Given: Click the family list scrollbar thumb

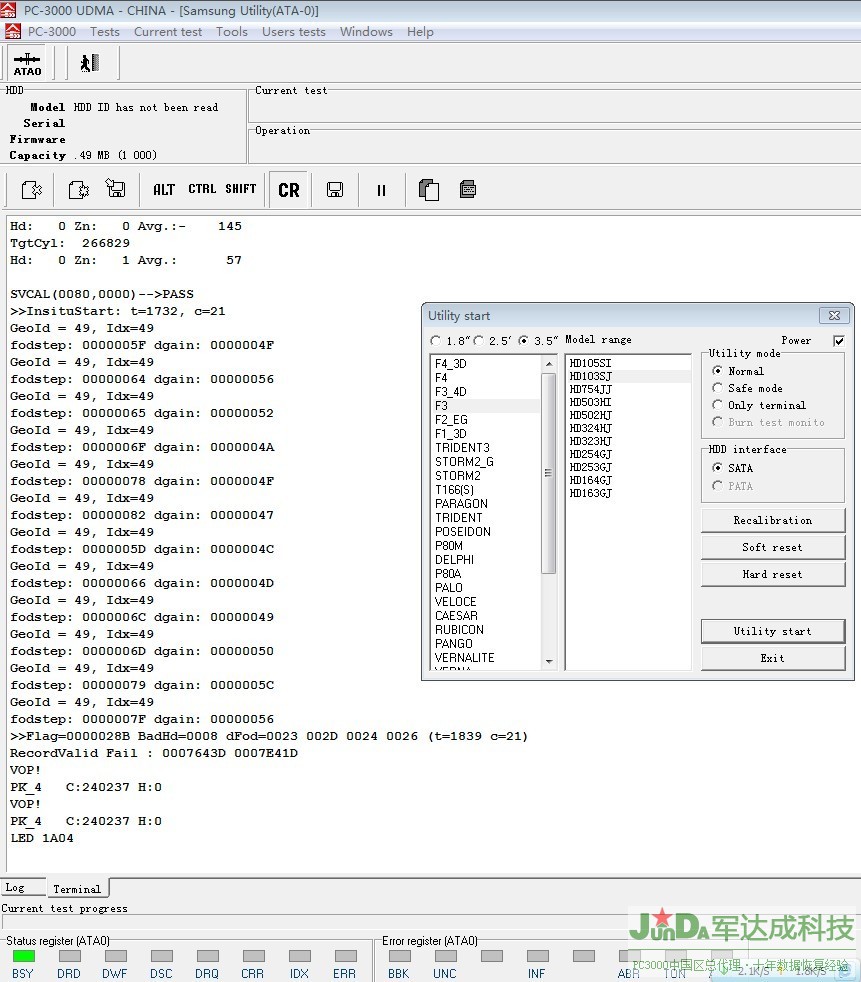Looking at the screenshot, I should pos(549,473).
